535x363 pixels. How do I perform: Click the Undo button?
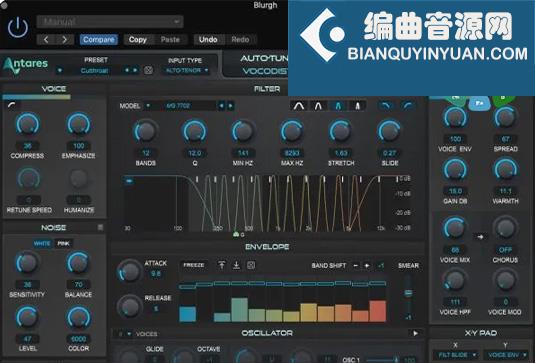click(x=208, y=40)
